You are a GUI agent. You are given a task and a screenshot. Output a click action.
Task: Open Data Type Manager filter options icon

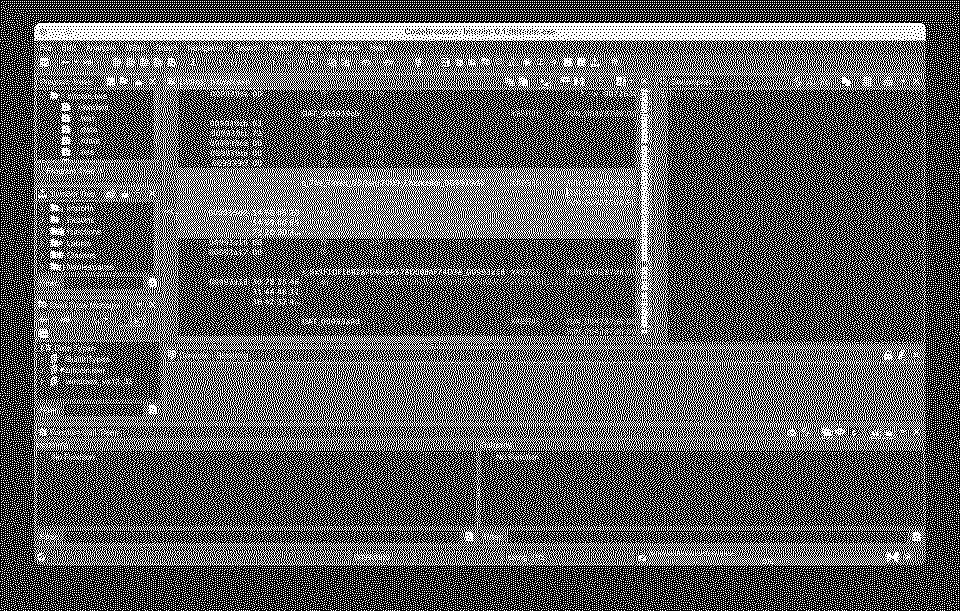coord(152,408)
